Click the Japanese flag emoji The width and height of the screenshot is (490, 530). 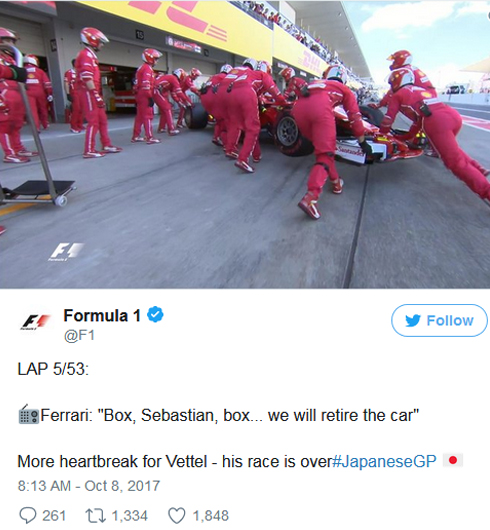453,460
